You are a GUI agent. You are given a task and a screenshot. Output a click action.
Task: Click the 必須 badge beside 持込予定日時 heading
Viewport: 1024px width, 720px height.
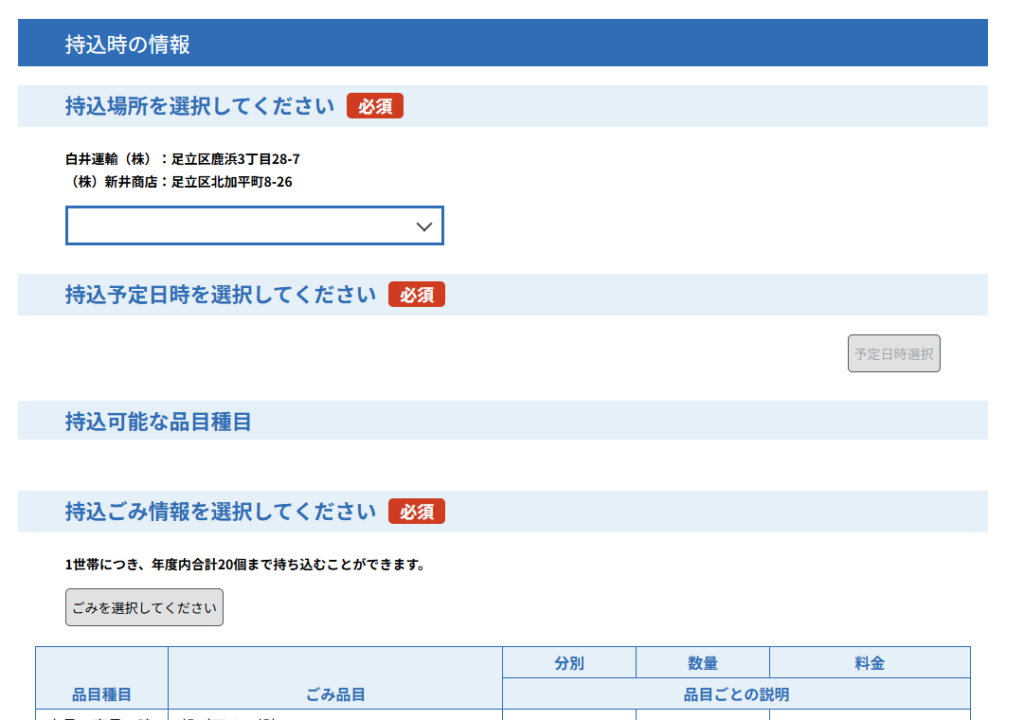416,295
